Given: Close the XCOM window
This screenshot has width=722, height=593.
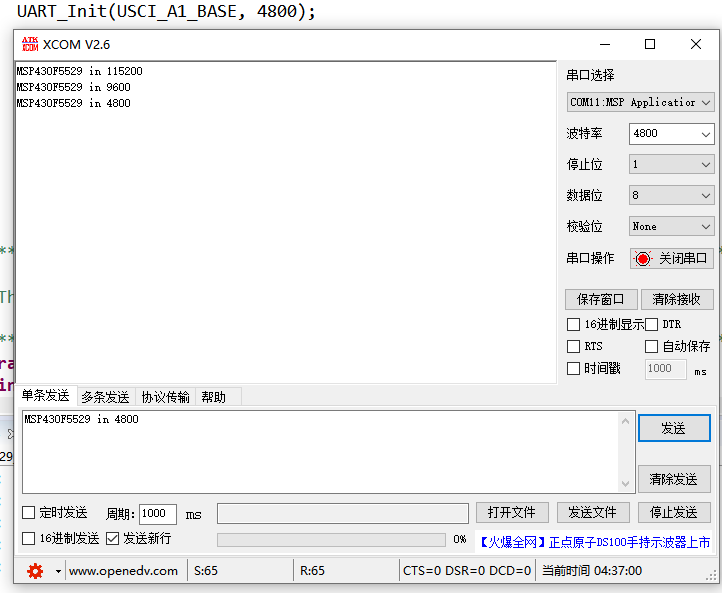Looking at the screenshot, I should tap(696, 44).
